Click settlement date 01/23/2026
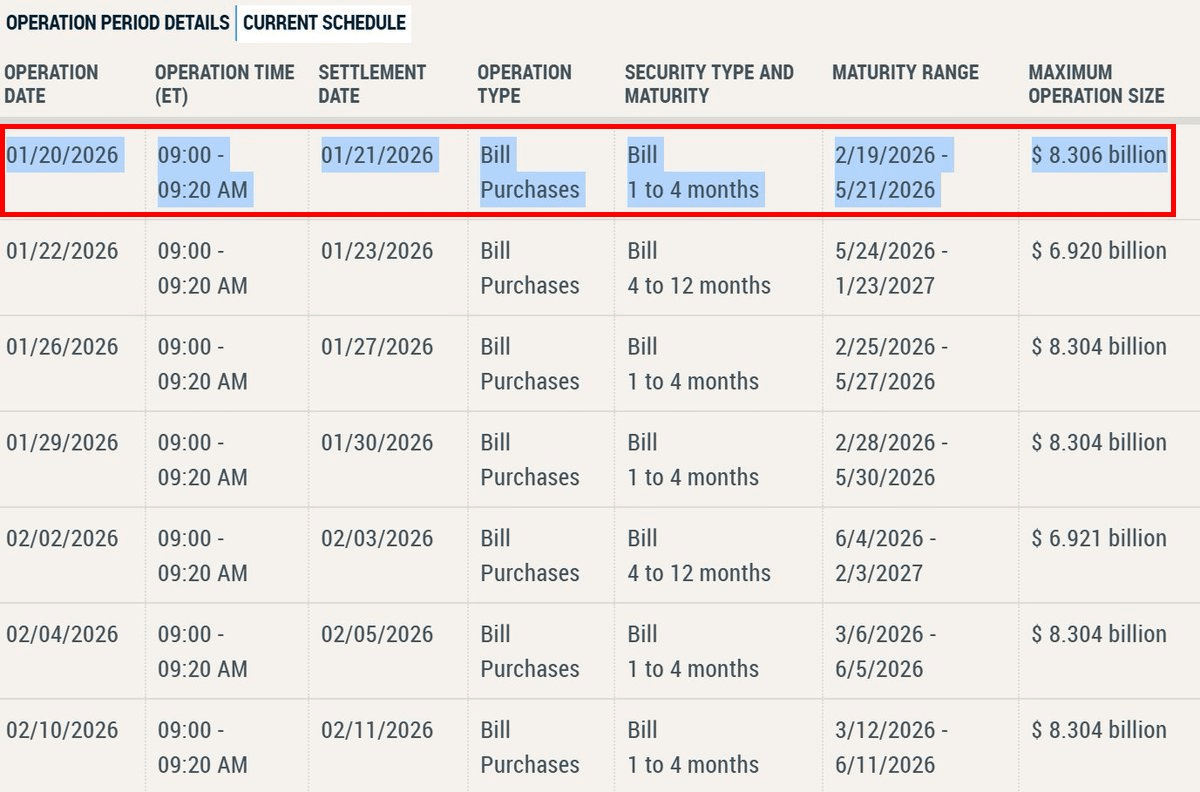1200x792 pixels. [377, 251]
